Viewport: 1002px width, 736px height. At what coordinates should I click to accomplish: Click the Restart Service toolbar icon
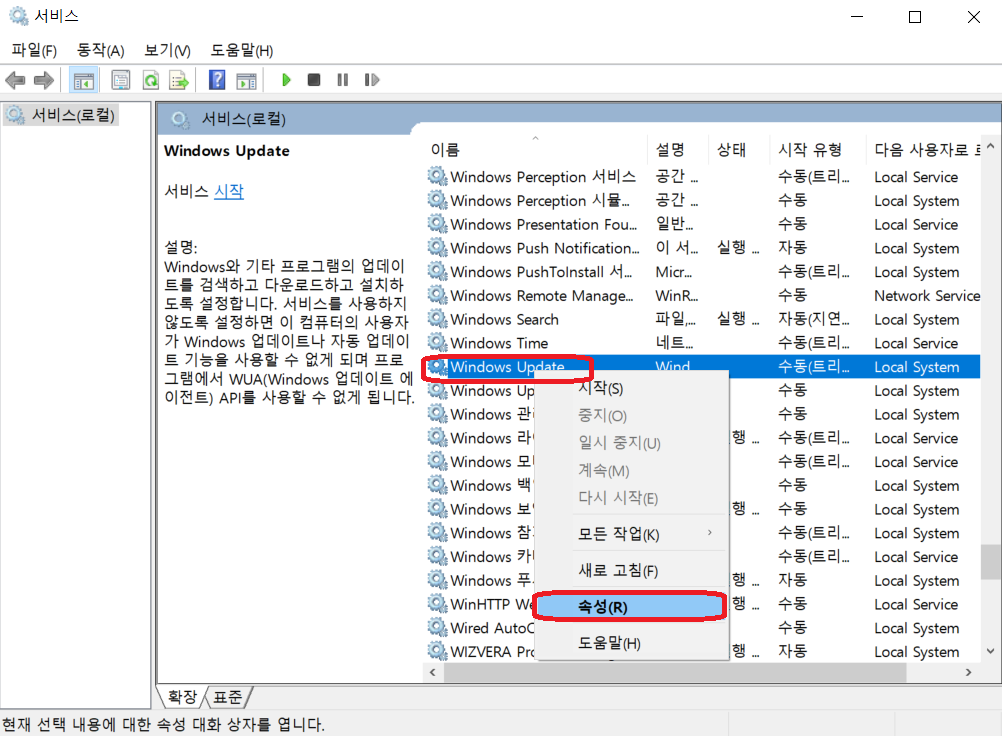[372, 80]
